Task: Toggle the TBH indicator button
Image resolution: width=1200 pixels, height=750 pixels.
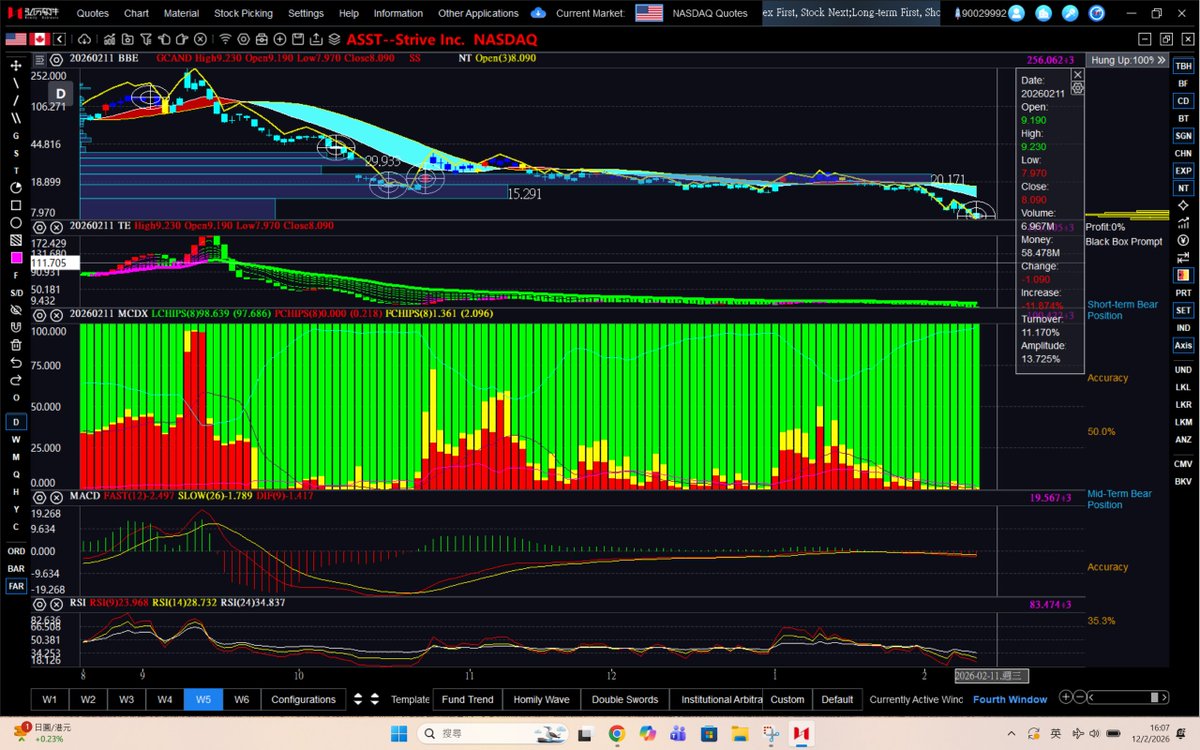Action: [x=1183, y=65]
